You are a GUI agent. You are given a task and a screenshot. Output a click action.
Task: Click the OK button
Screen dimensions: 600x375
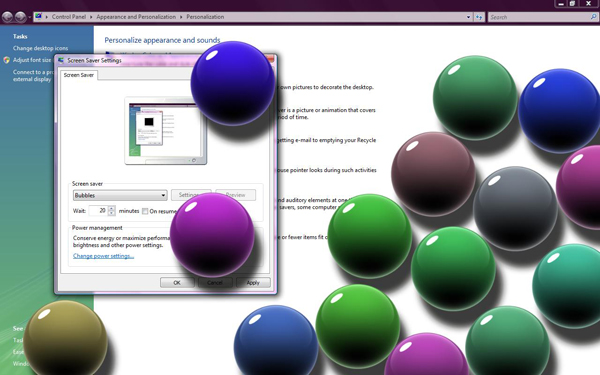pyautogui.click(x=177, y=282)
